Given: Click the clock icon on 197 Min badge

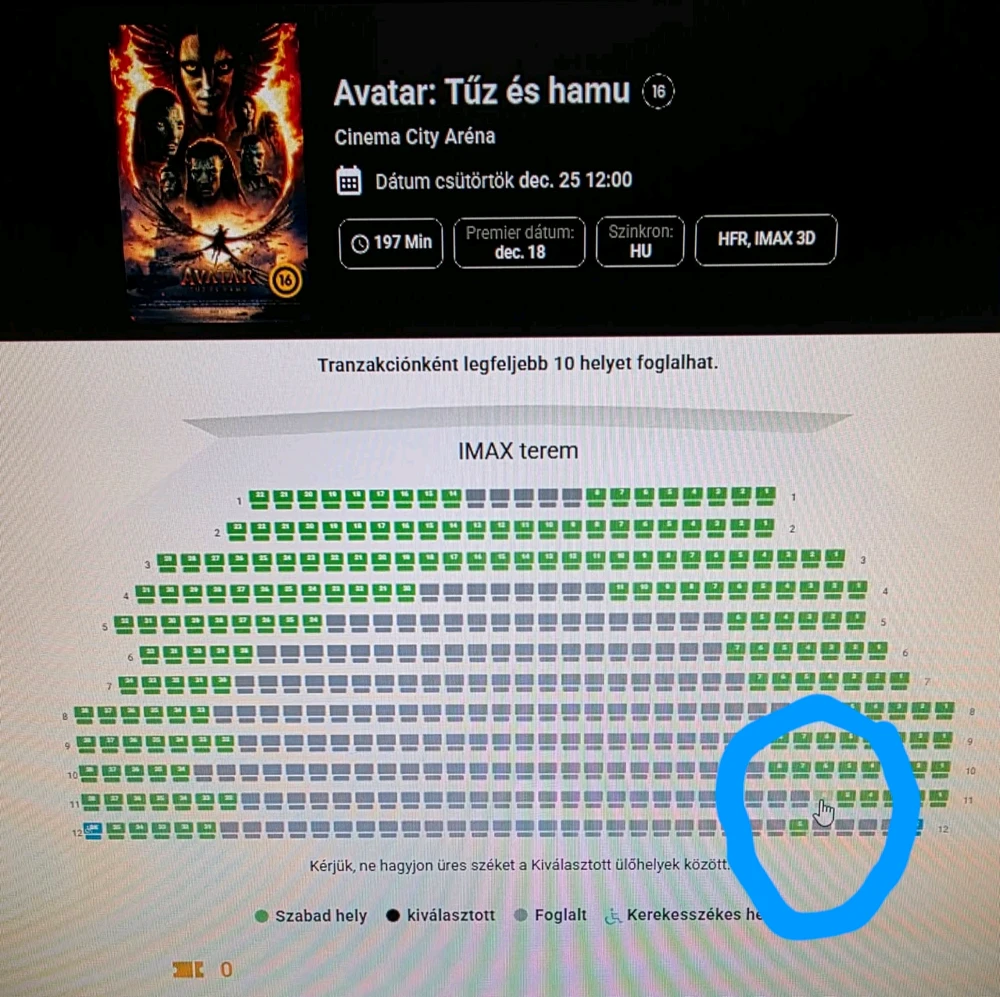Looking at the screenshot, I should point(360,244).
